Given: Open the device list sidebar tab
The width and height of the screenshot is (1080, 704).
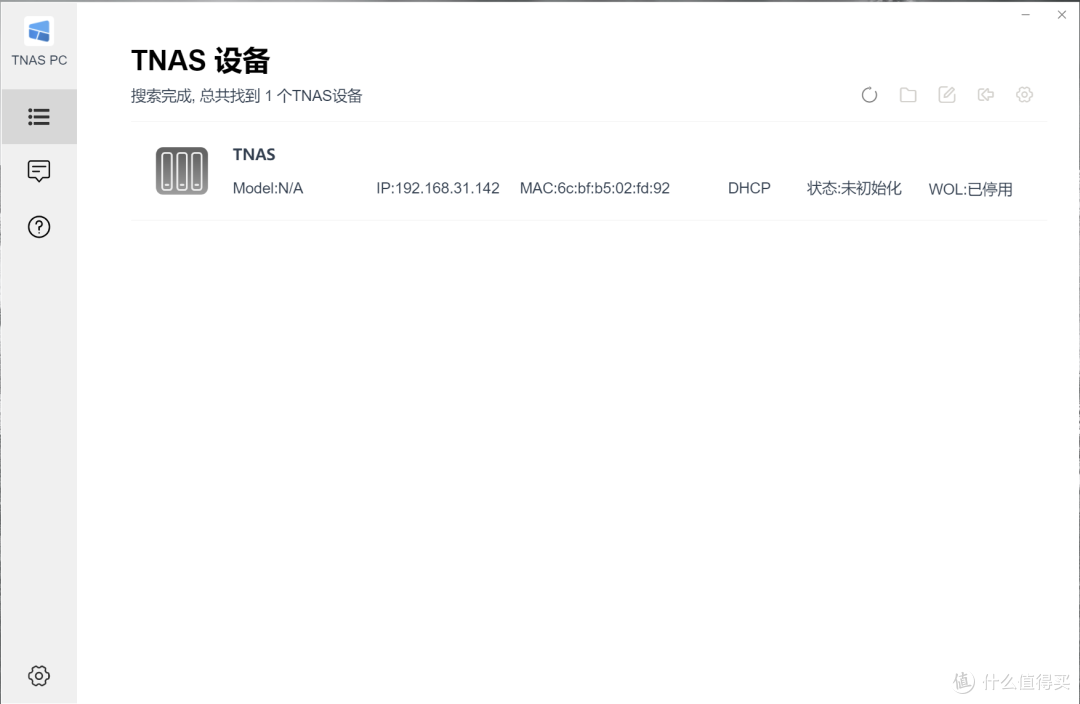Looking at the screenshot, I should pos(39,116).
